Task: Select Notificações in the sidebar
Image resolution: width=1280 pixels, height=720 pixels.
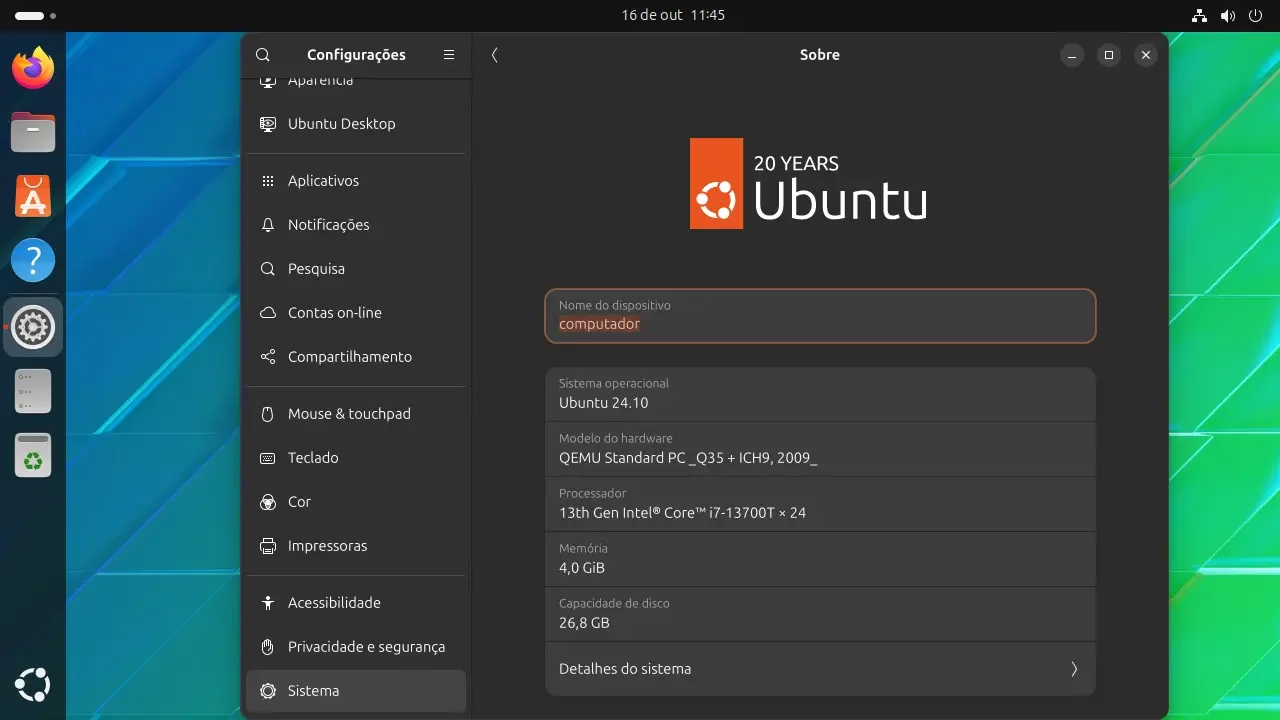Action: 356,225
